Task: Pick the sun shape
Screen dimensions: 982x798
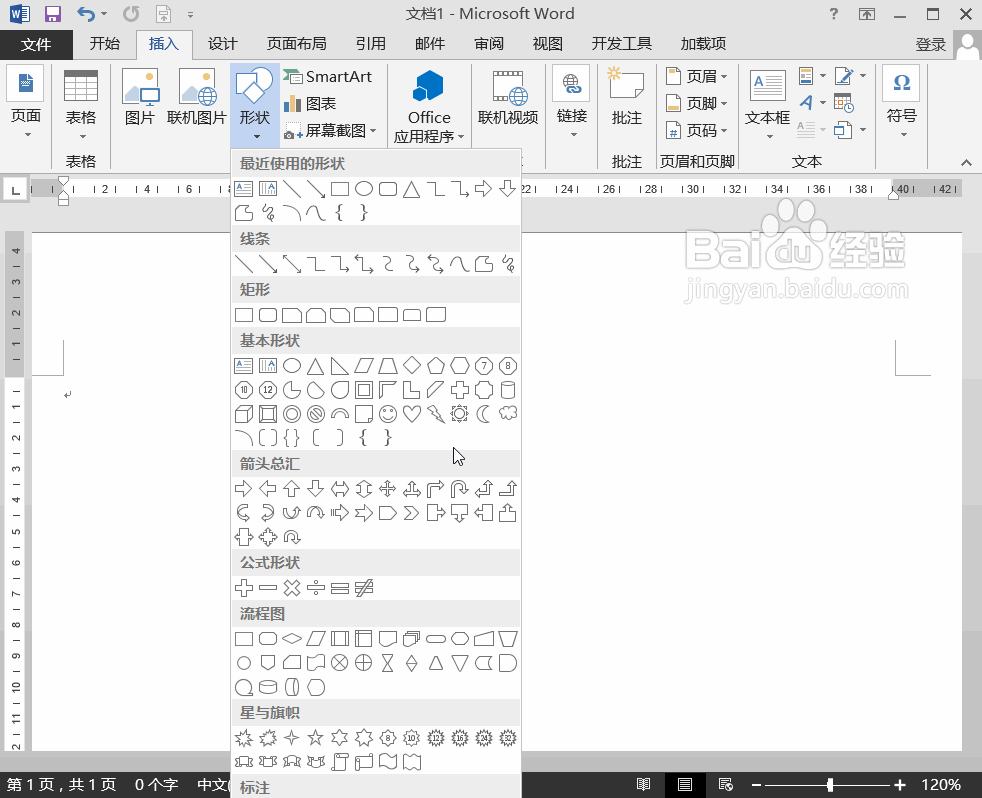Action: pyautogui.click(x=460, y=414)
